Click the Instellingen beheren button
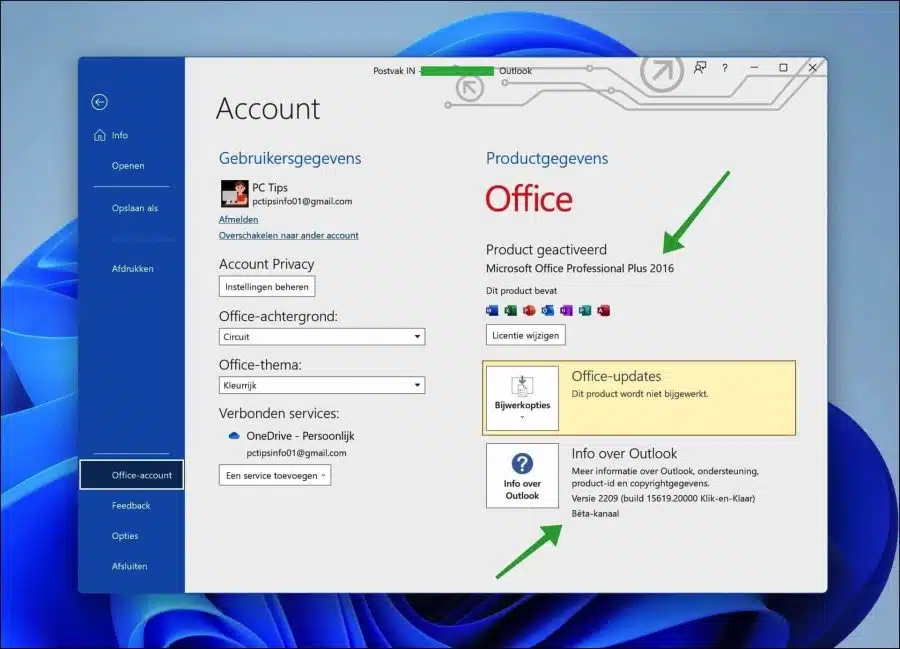 (267, 286)
